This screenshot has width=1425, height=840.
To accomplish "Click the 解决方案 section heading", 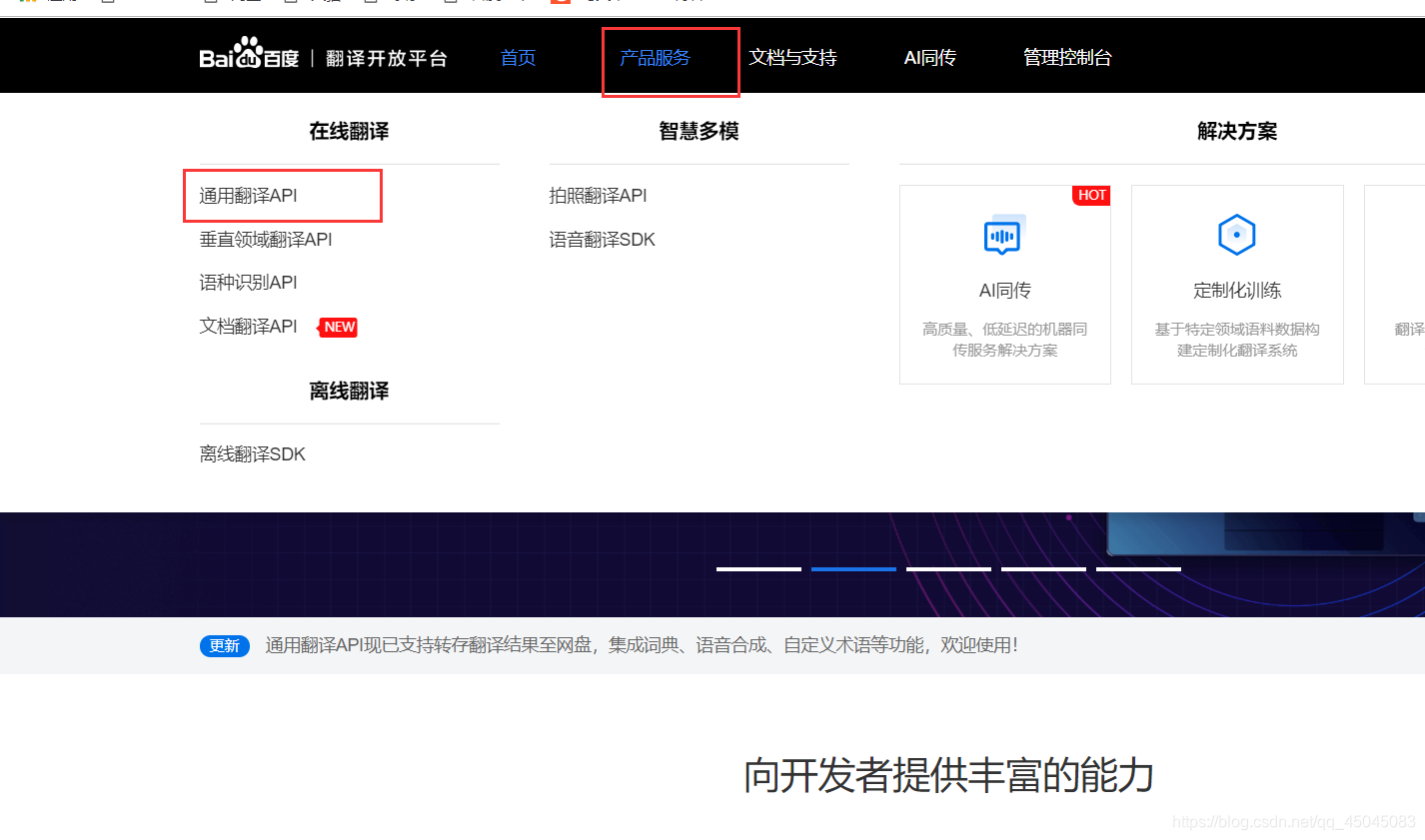I will pyautogui.click(x=1237, y=131).
